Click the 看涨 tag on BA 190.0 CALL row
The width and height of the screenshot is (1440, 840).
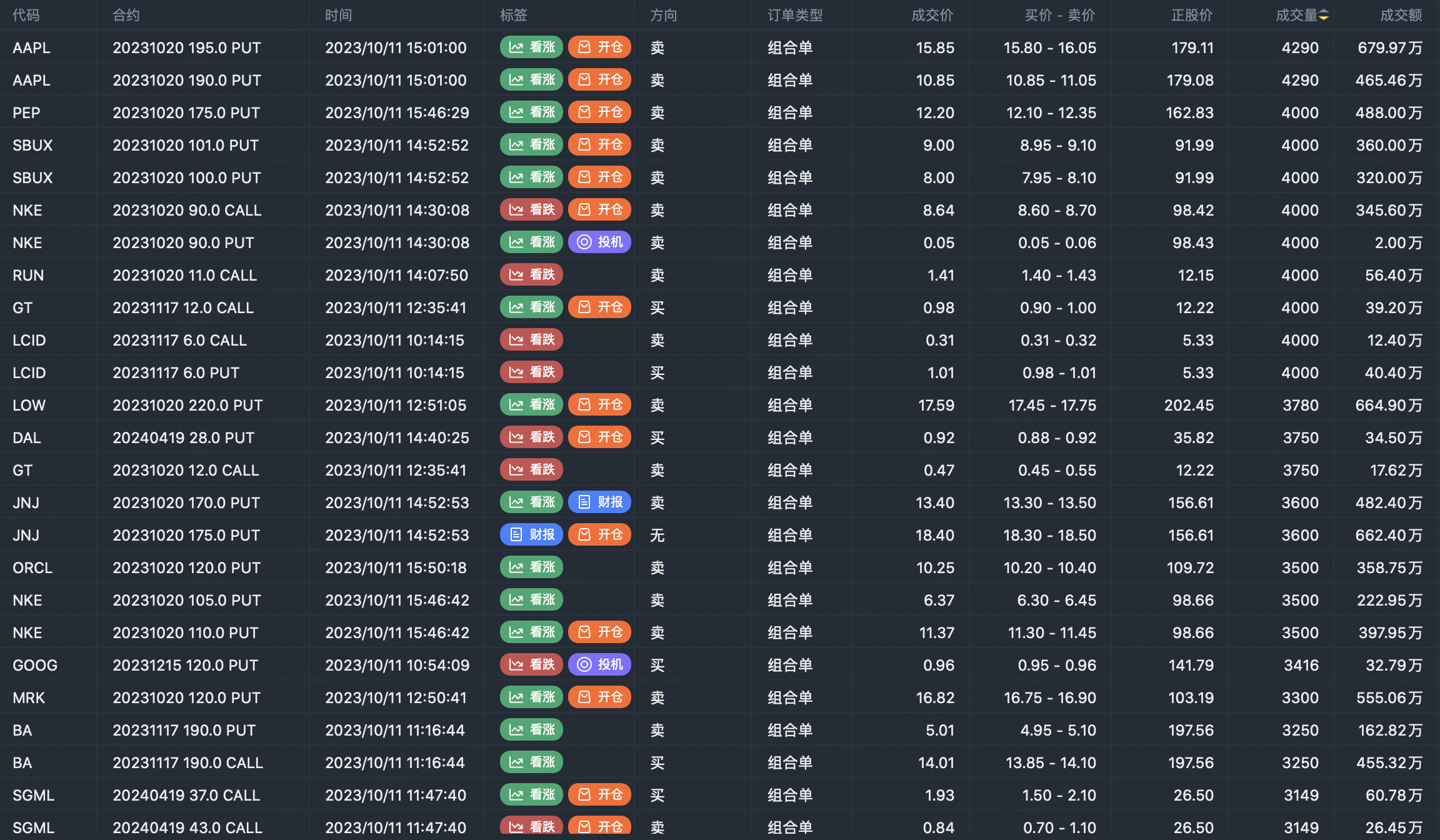(531, 762)
